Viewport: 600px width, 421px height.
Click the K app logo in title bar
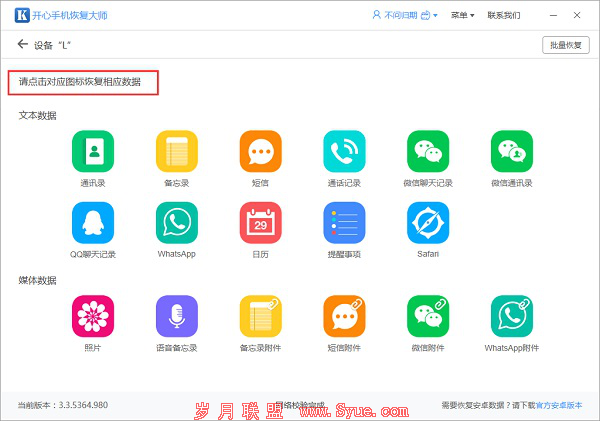click(22, 15)
